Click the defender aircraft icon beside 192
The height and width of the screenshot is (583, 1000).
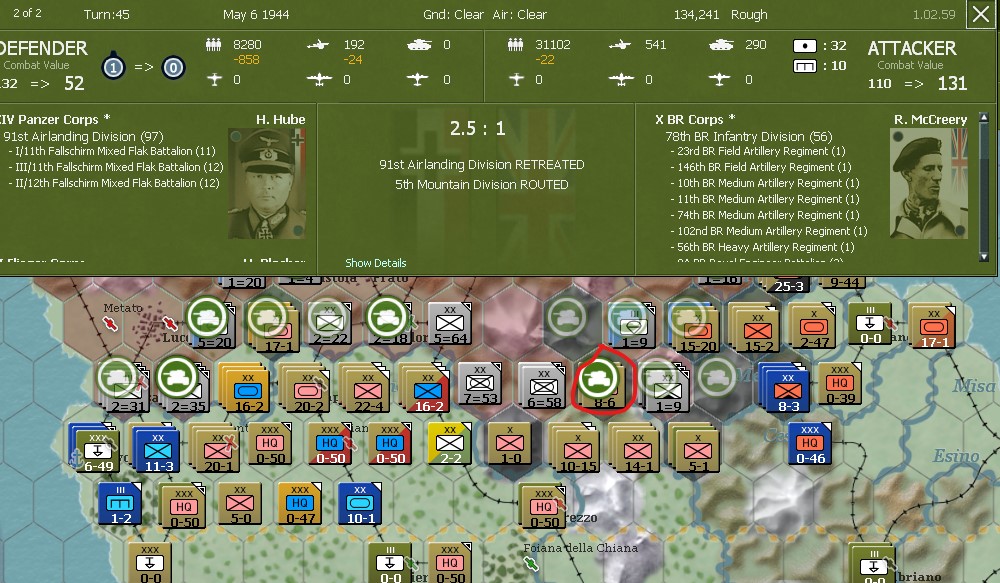pos(318,45)
